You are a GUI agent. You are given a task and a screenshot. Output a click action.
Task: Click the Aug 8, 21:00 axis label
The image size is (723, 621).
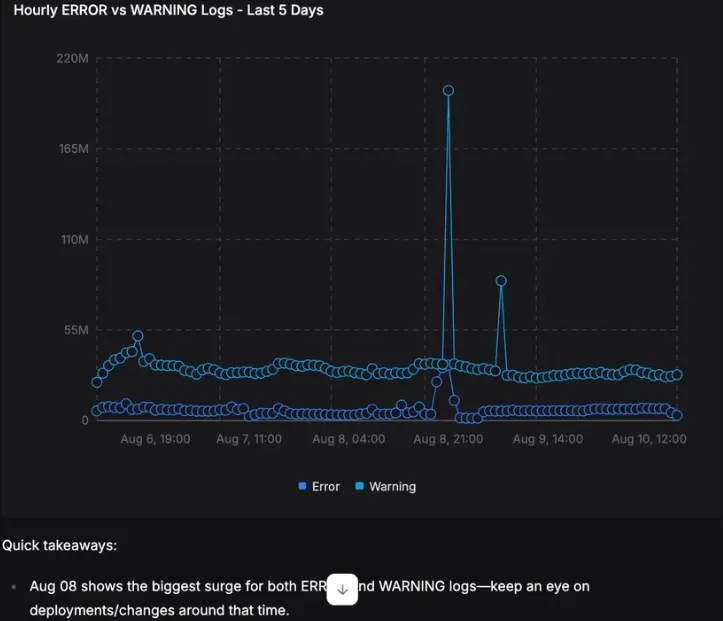[x=445, y=439]
